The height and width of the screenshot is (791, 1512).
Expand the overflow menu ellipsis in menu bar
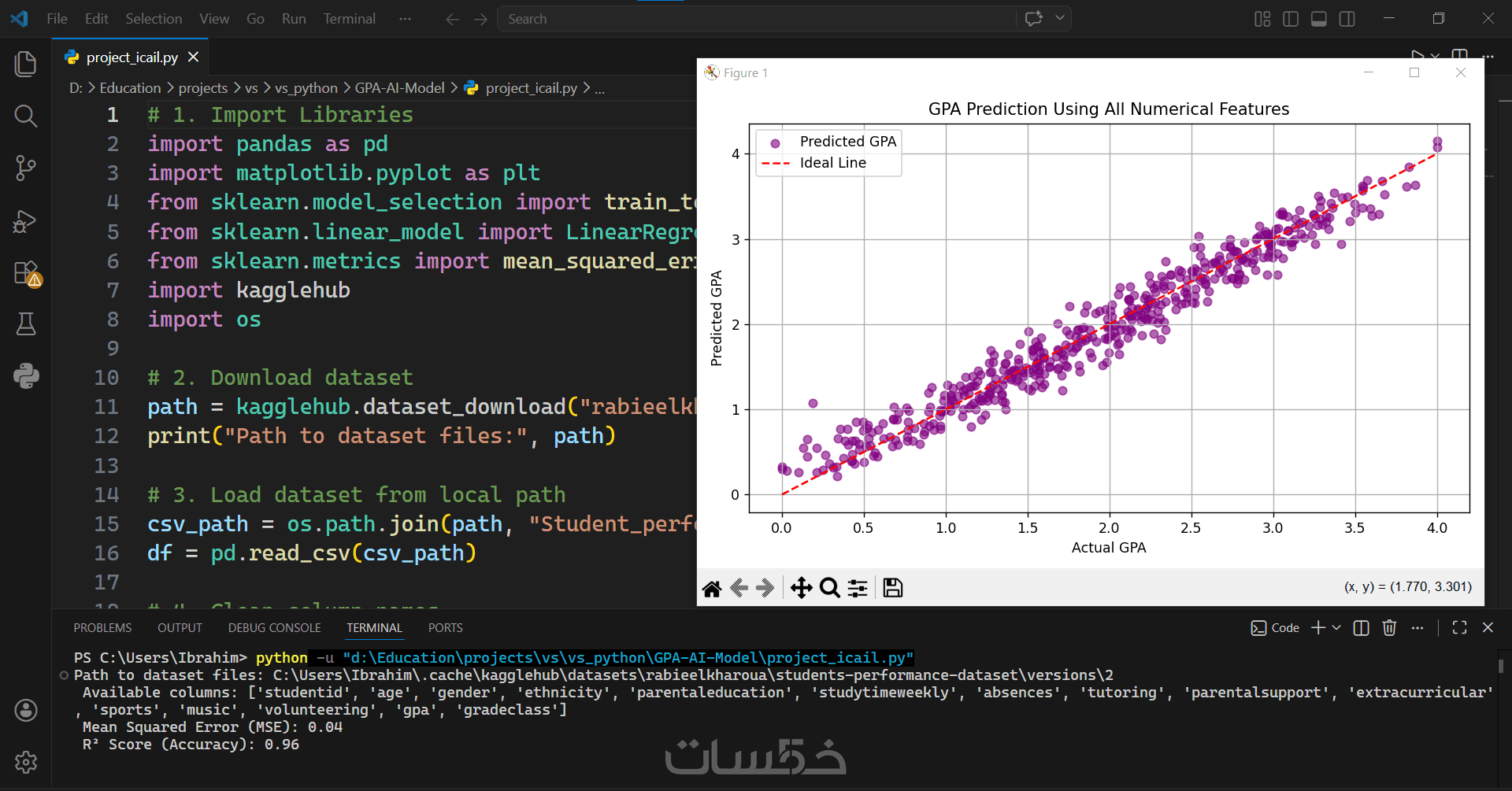pyautogui.click(x=405, y=19)
